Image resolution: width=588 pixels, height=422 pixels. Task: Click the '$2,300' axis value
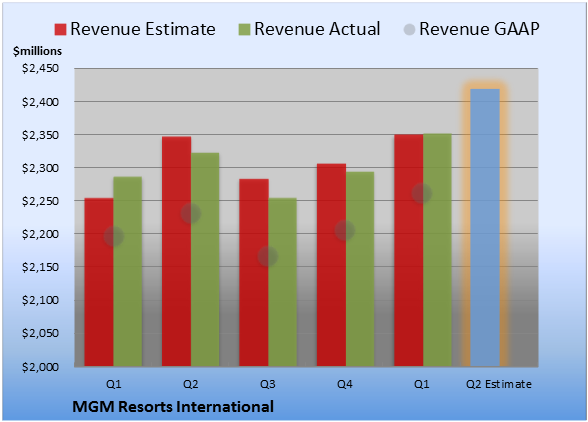pos(40,168)
